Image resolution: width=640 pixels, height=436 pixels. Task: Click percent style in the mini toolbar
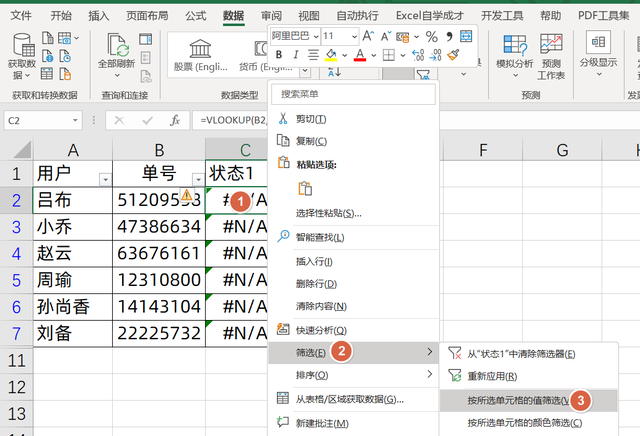432,36
